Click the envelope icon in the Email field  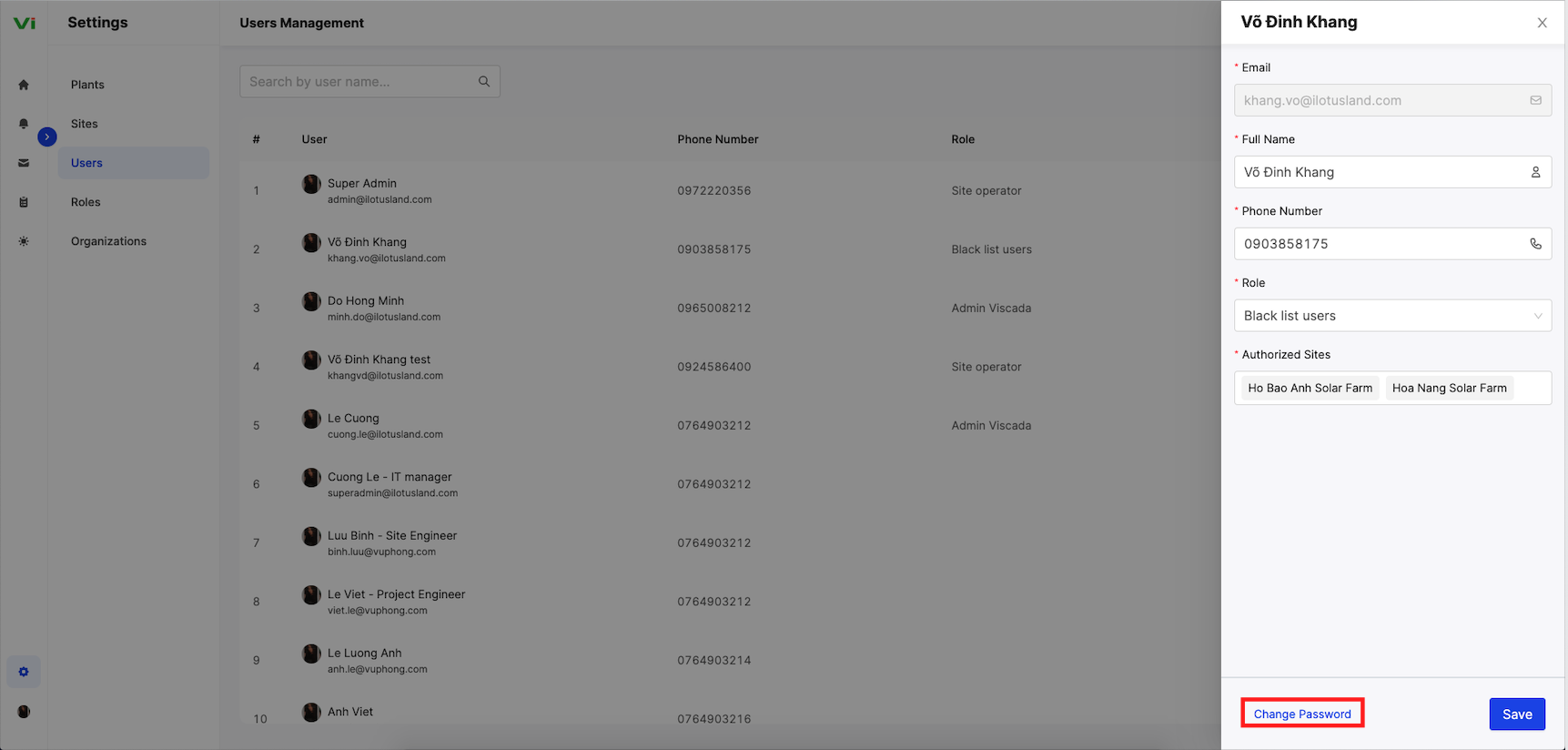(1535, 100)
